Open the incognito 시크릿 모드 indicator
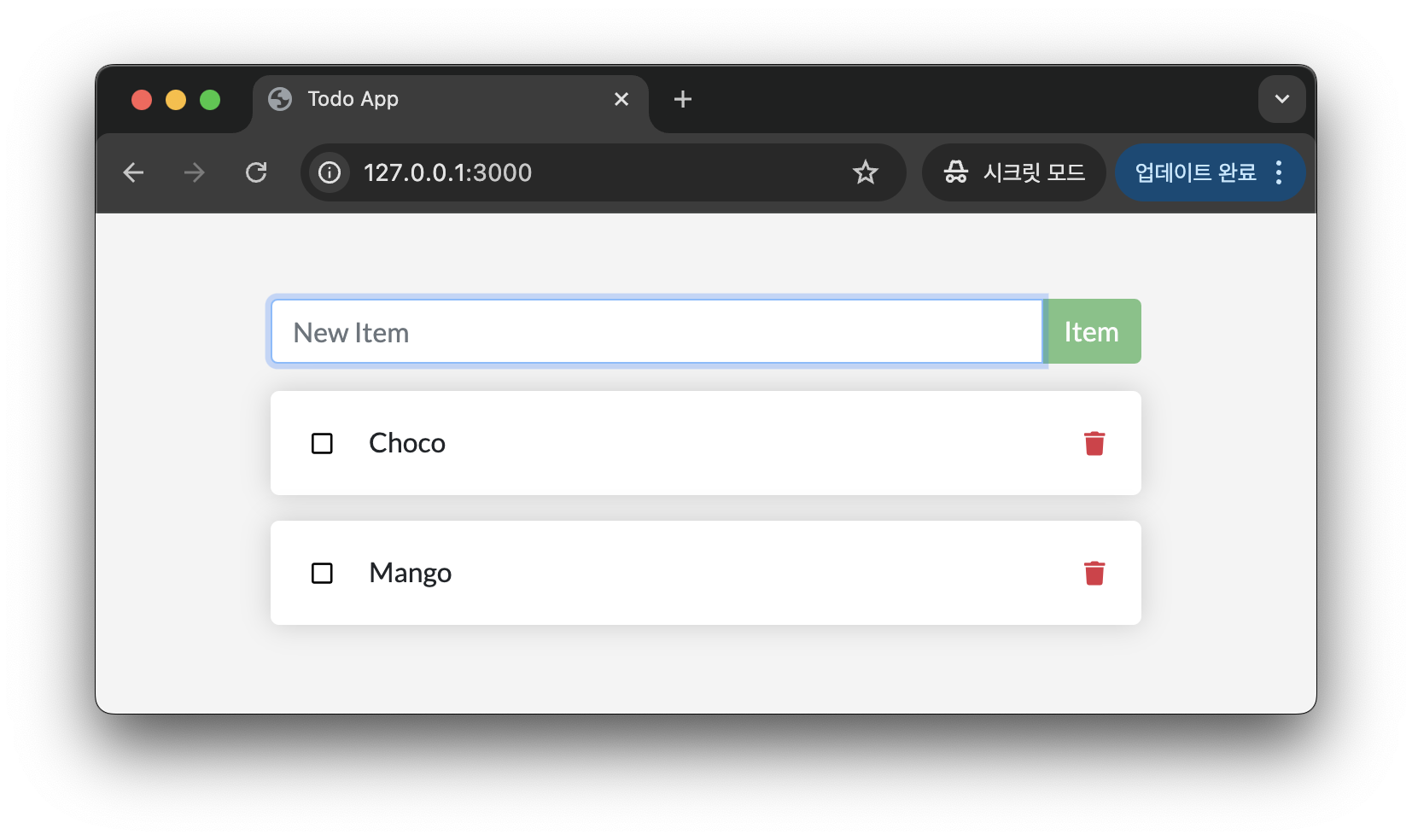Image resolution: width=1412 pixels, height=840 pixels. (1014, 172)
